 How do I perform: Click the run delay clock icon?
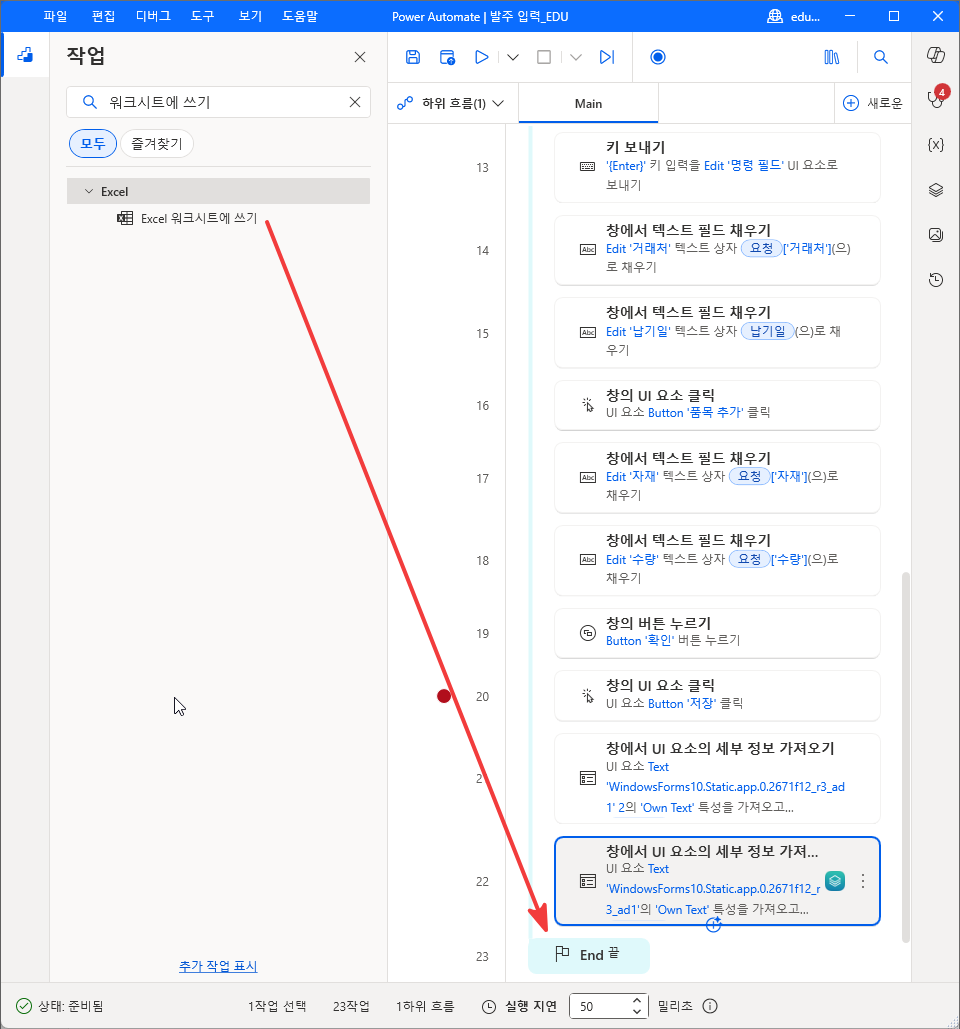point(489,1006)
